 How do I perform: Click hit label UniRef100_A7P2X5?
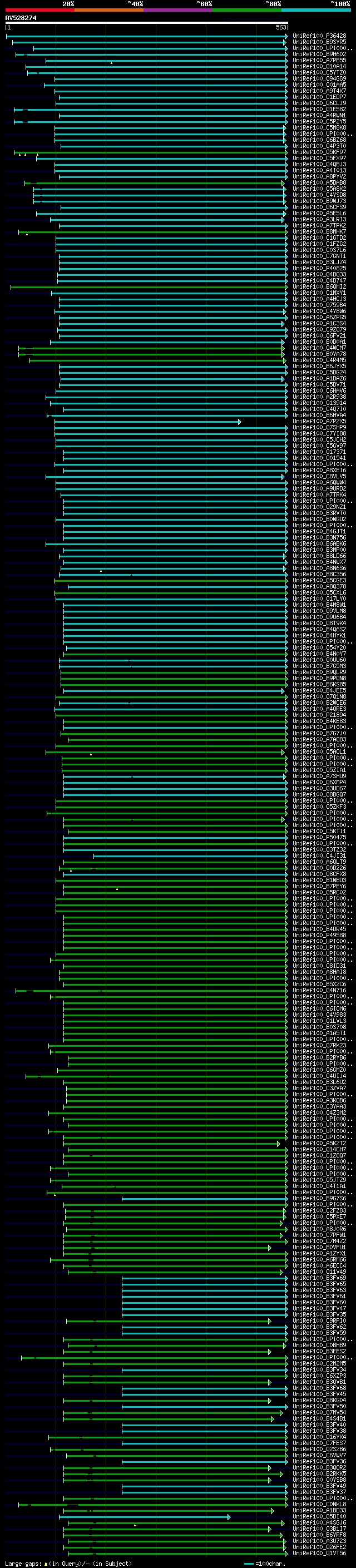point(319,421)
